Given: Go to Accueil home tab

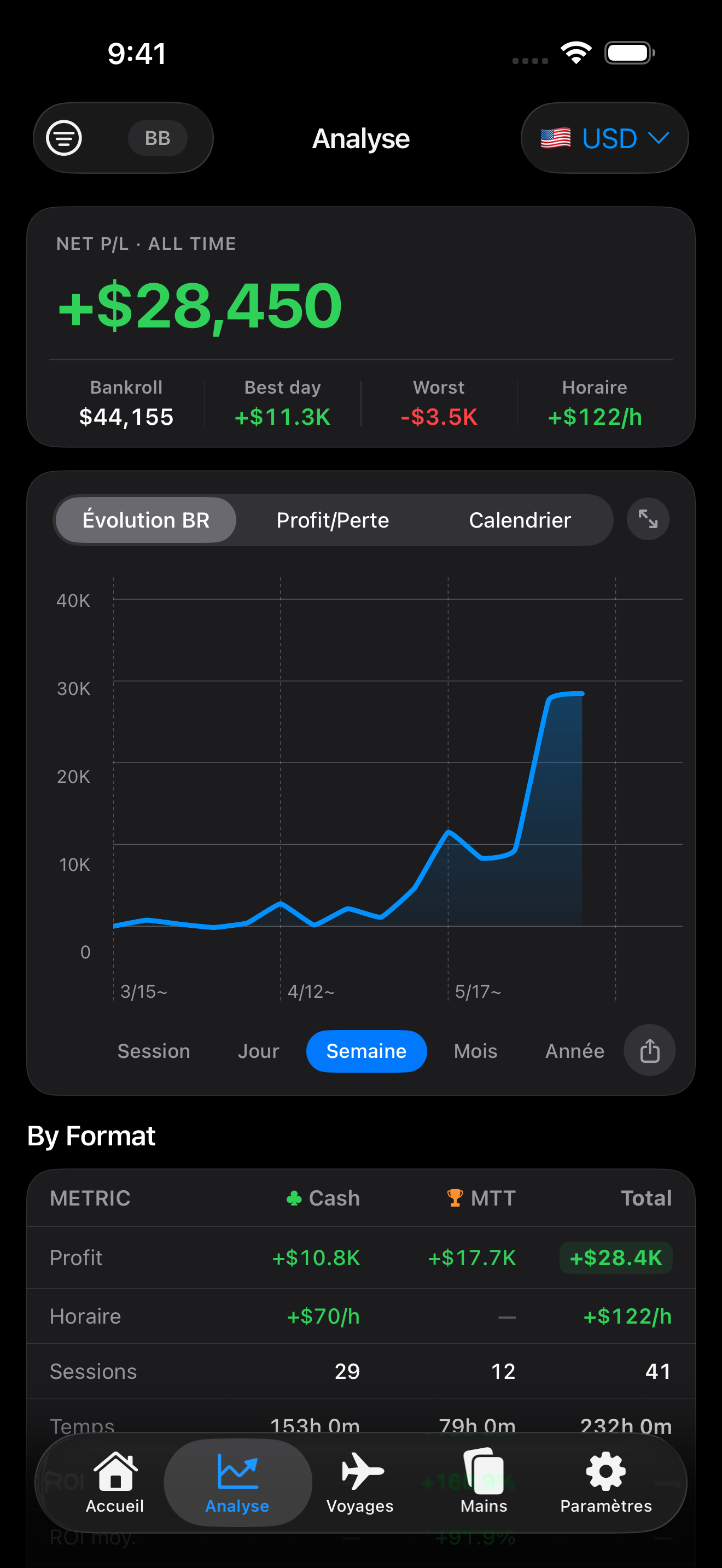Looking at the screenshot, I should pyautogui.click(x=115, y=1483).
